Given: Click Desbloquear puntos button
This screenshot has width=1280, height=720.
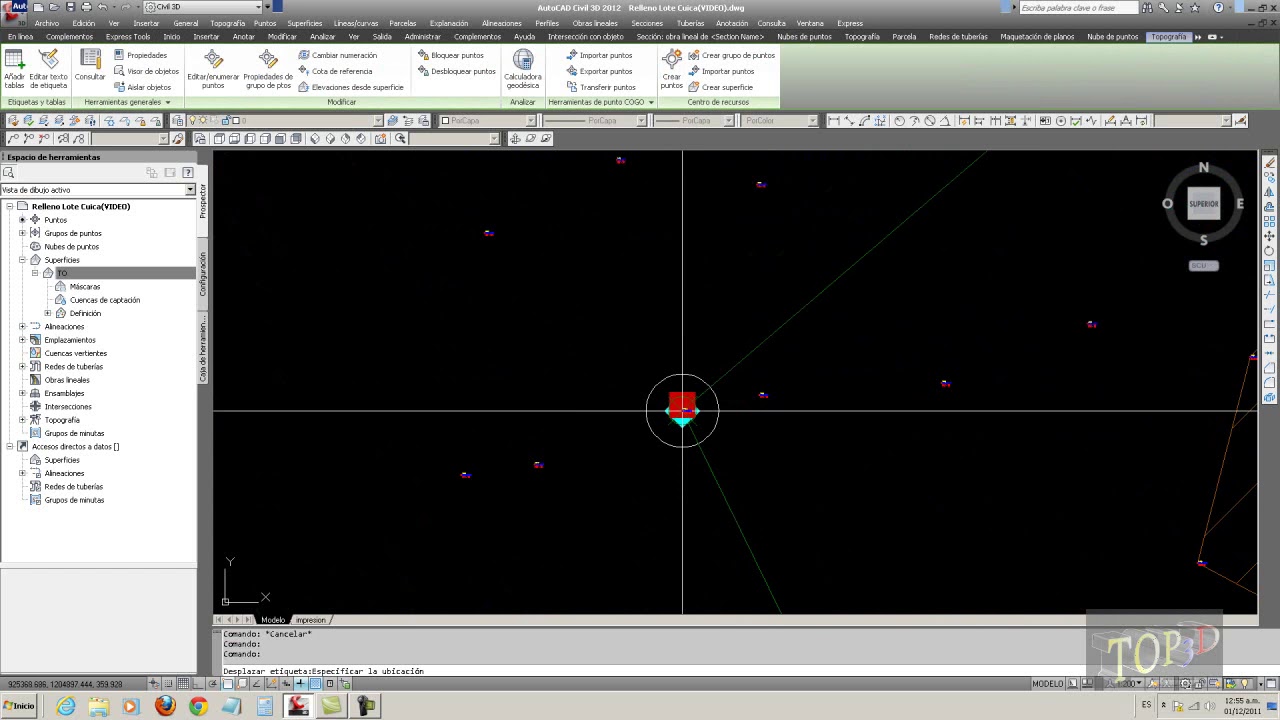Looking at the screenshot, I should [456, 71].
